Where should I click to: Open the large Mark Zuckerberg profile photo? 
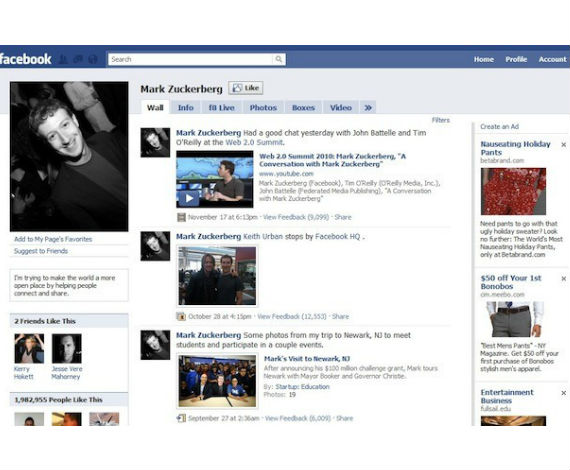tap(69, 156)
